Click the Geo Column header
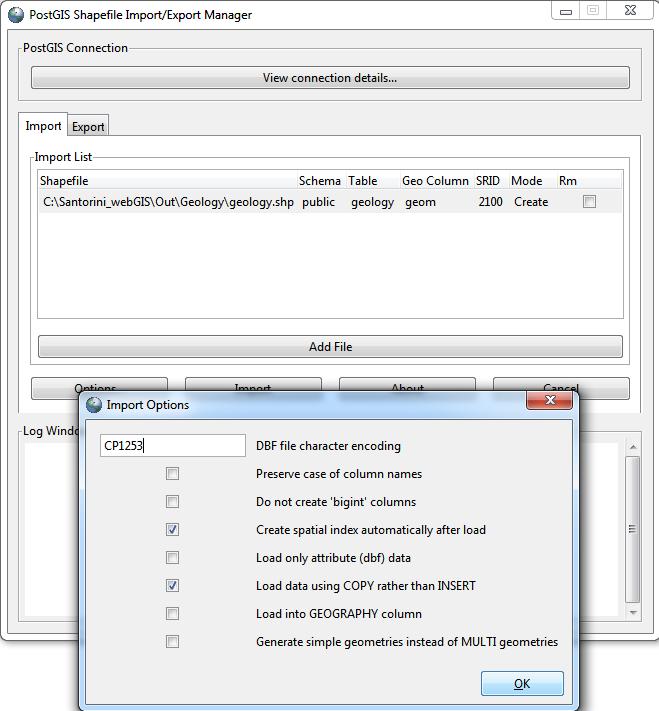The width and height of the screenshot is (659, 711). 435,180
